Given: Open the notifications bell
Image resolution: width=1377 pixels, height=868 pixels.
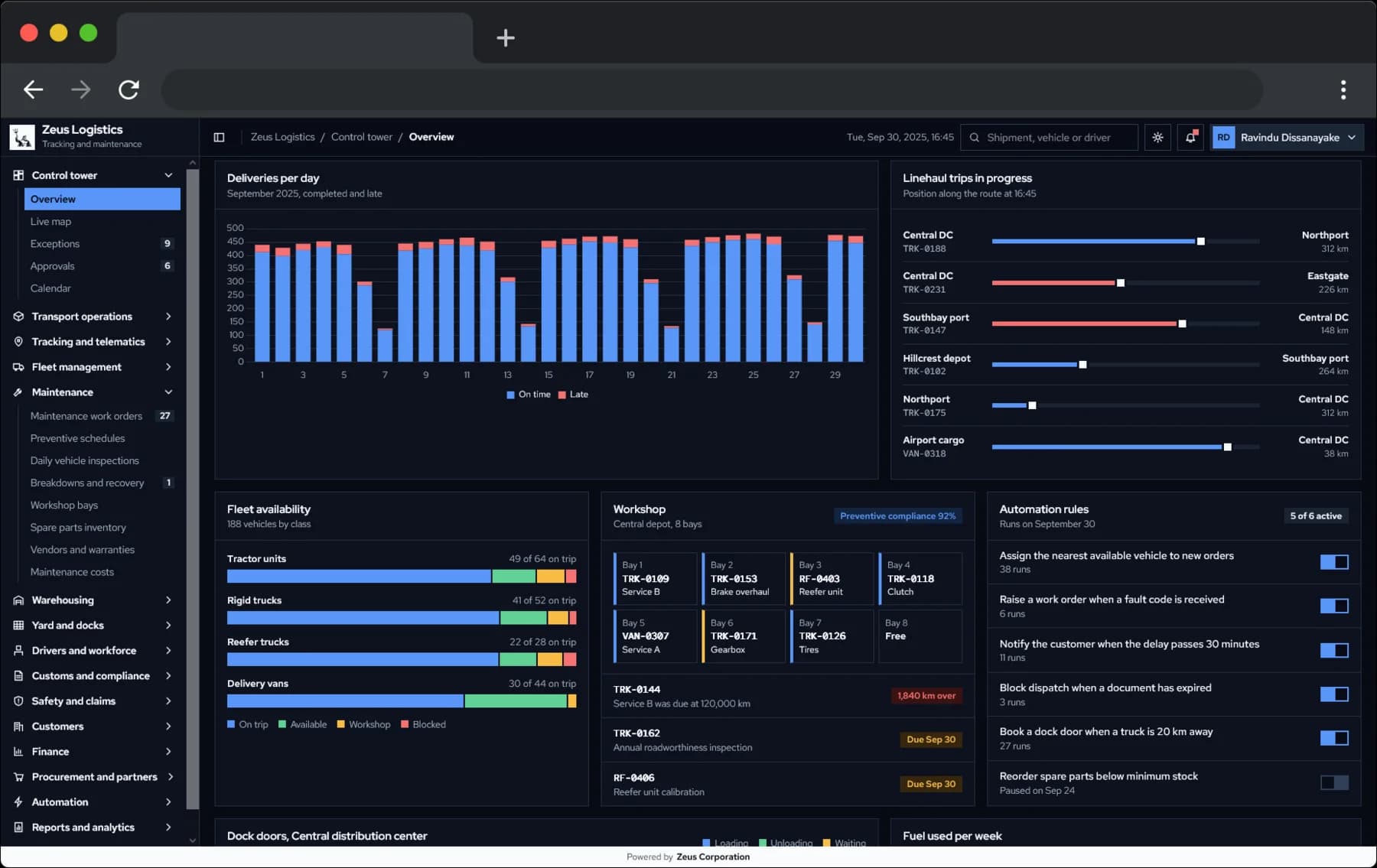Looking at the screenshot, I should 1190,138.
